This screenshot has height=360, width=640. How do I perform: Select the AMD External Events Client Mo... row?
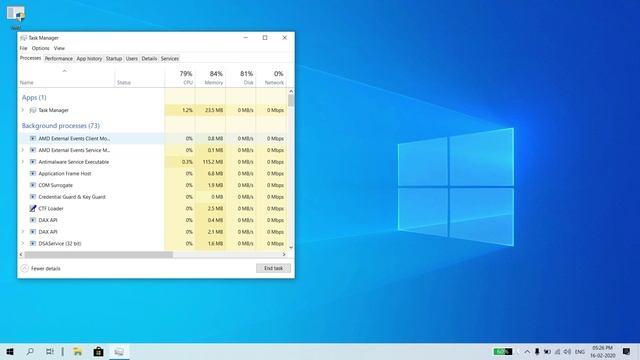click(153, 138)
